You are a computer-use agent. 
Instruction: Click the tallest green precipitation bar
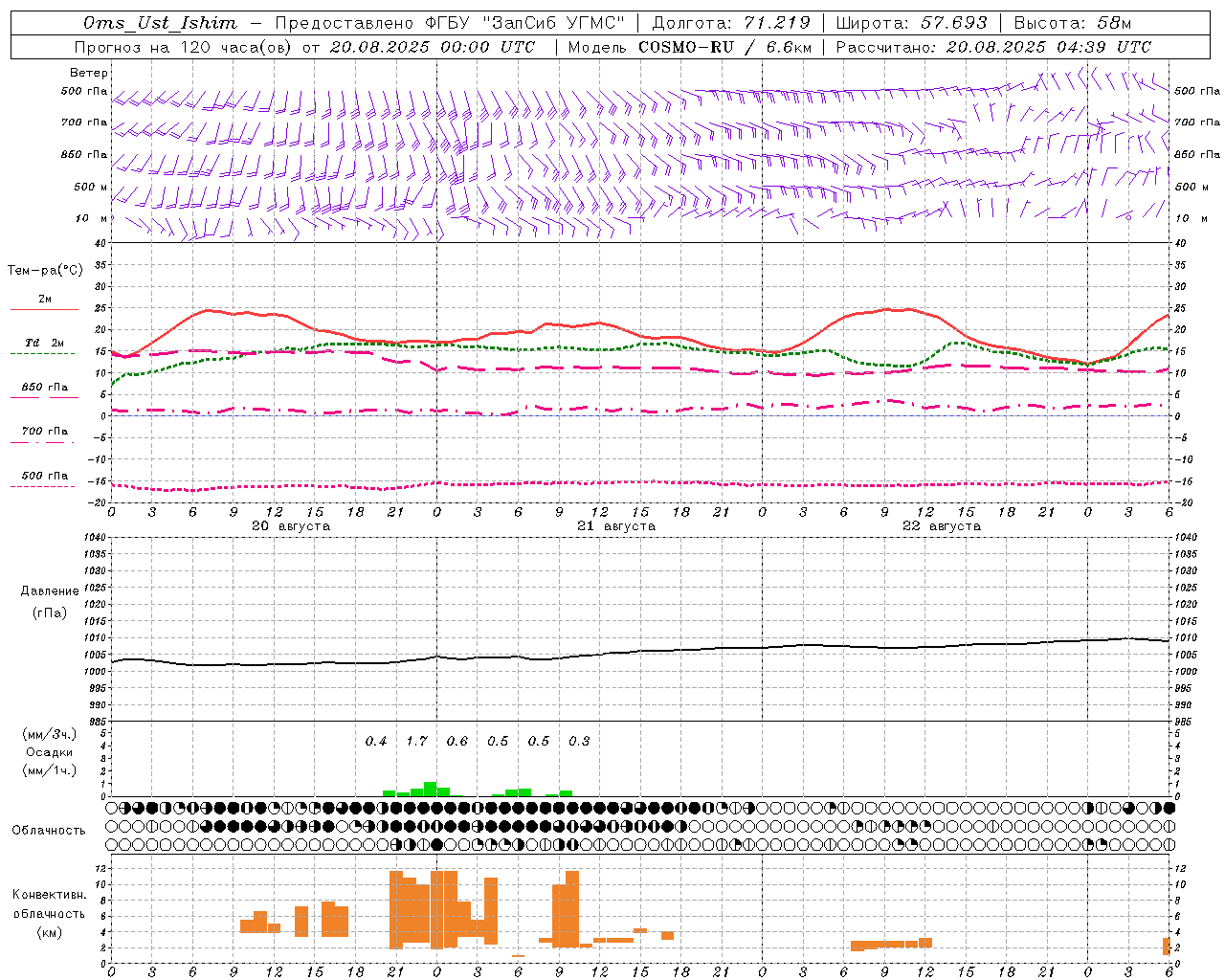tap(430, 789)
